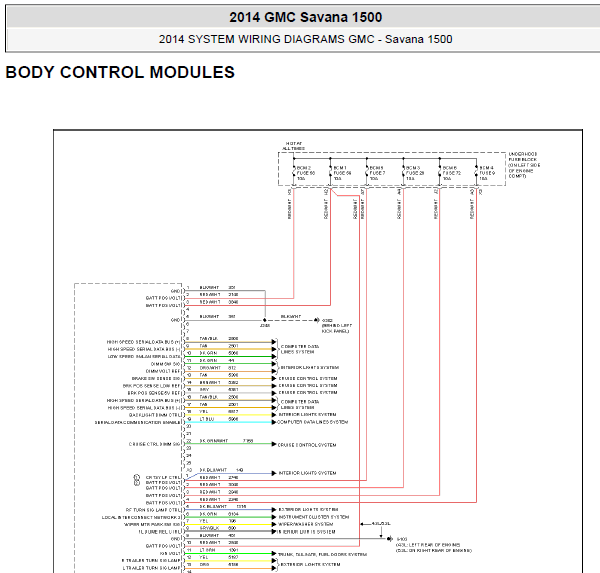Select "LOW SPEED GMLAN SERIAL DATA" pin label
The width and height of the screenshot is (600, 573).
(x=143, y=356)
